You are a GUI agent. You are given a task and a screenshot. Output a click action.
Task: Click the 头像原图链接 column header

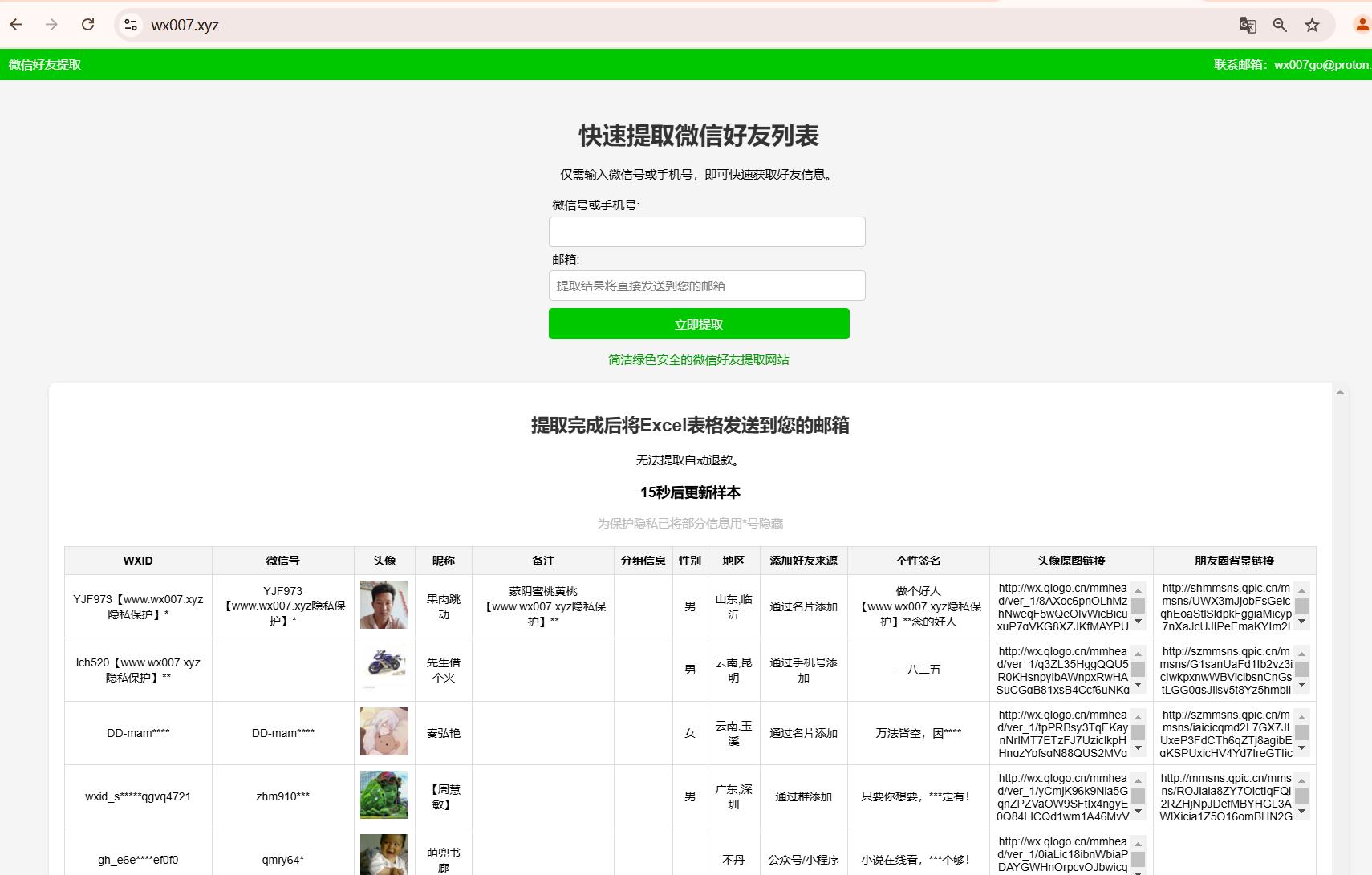[1071, 561]
